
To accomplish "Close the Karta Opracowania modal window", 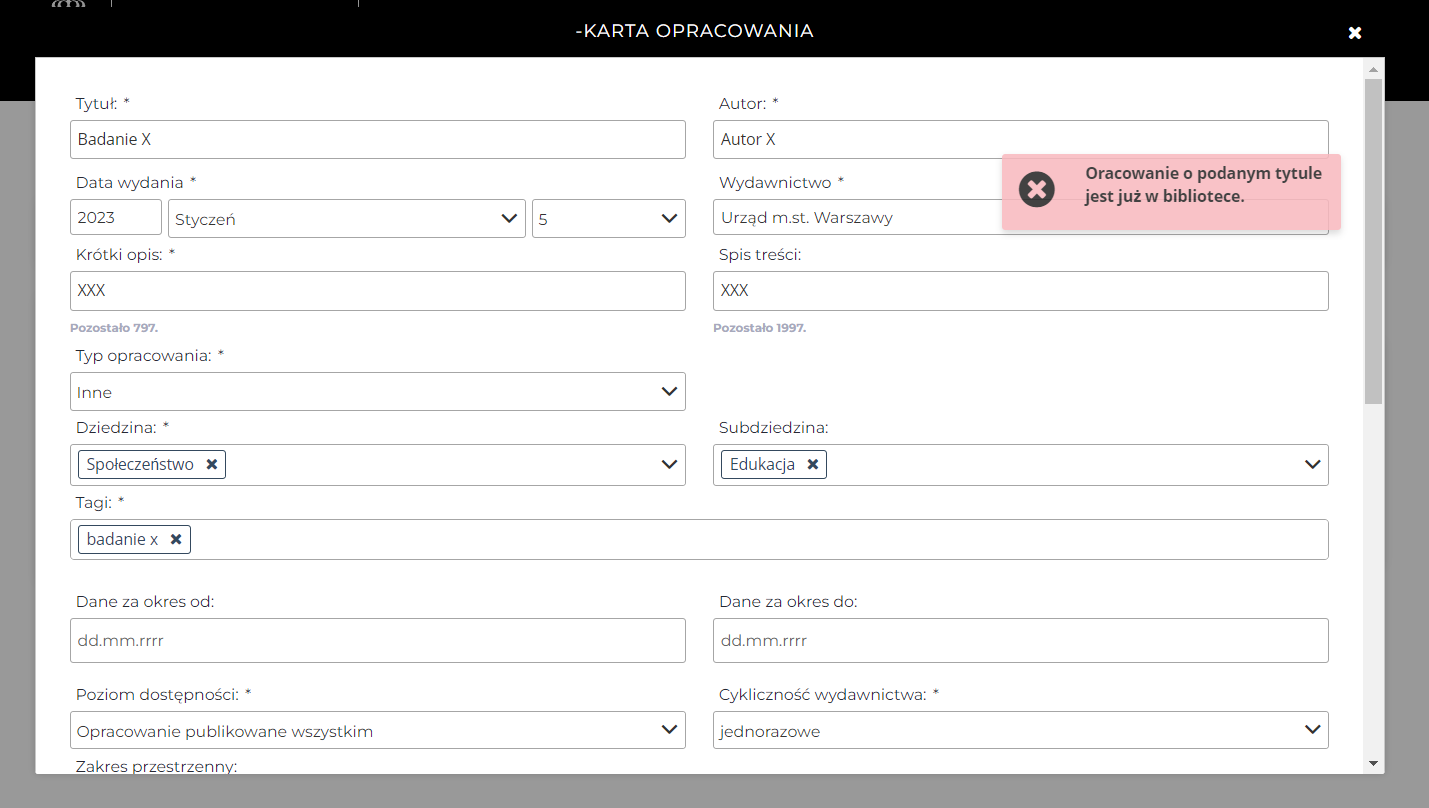I will point(1354,33).
